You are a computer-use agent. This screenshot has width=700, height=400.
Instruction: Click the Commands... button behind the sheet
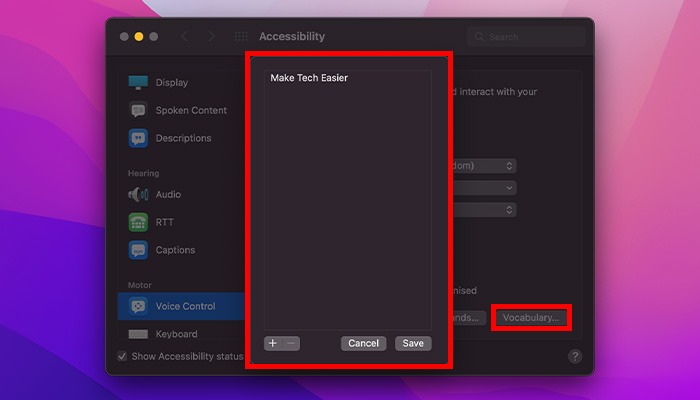(469, 318)
